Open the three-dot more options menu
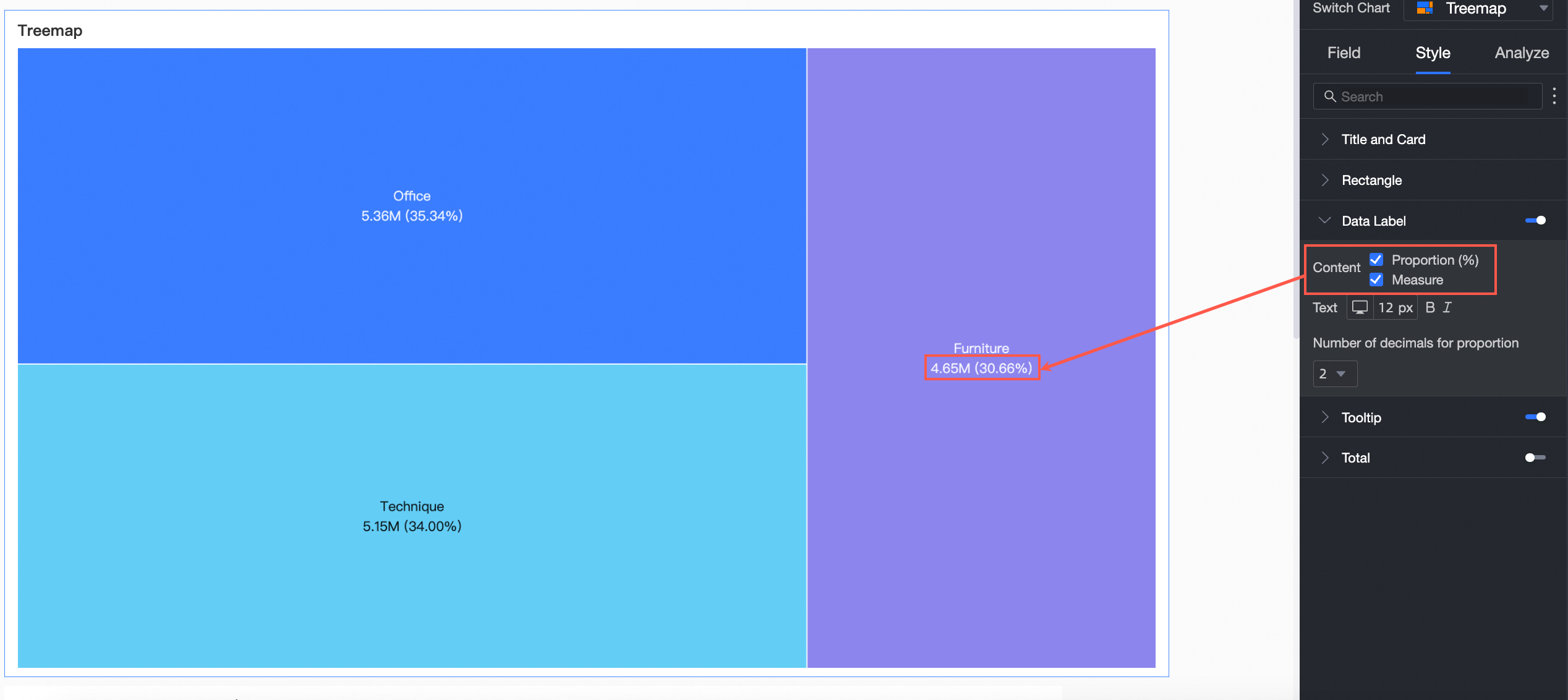This screenshot has height=700, width=1568. tap(1554, 96)
